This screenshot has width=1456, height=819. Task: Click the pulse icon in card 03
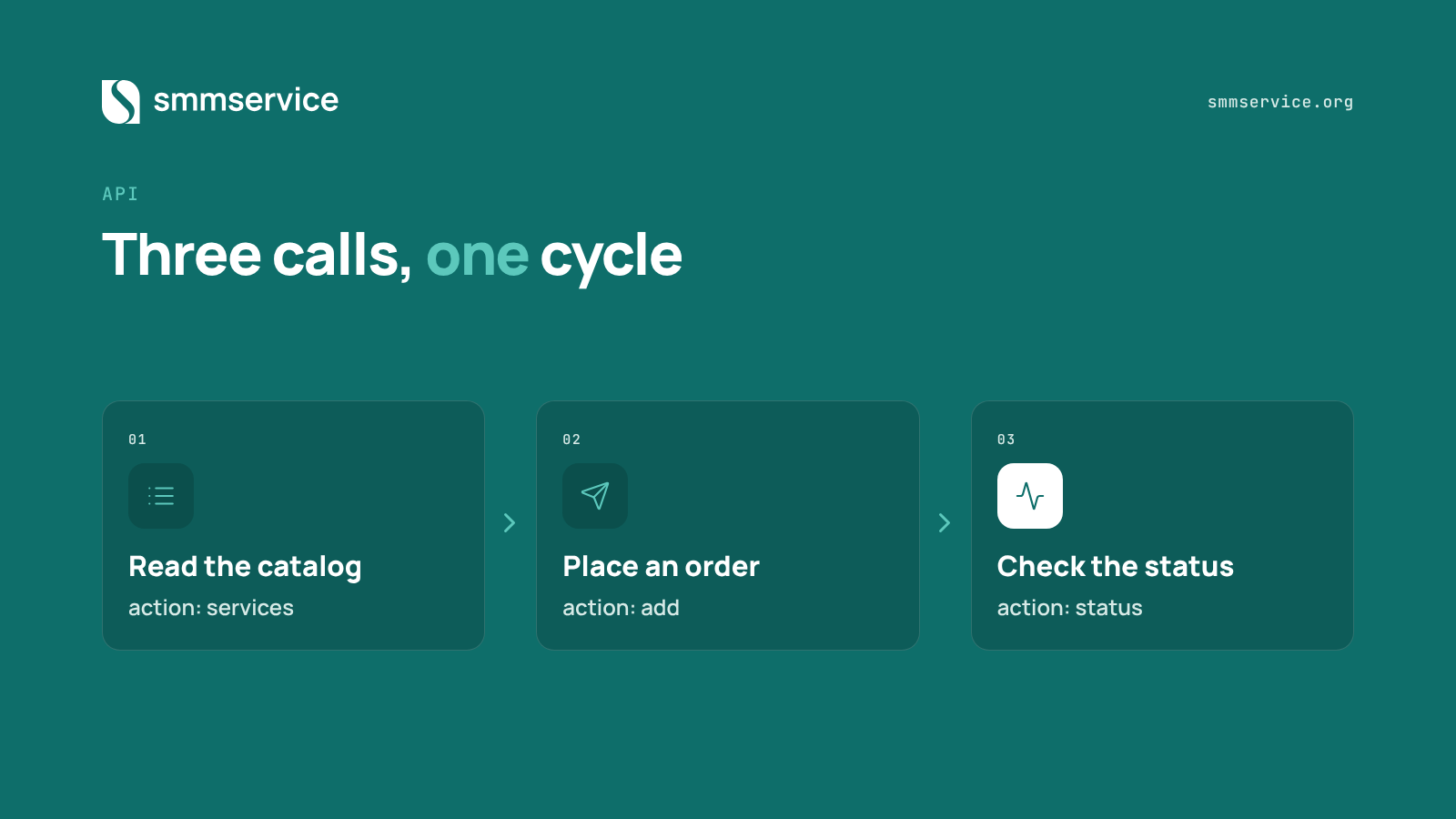(x=1030, y=496)
